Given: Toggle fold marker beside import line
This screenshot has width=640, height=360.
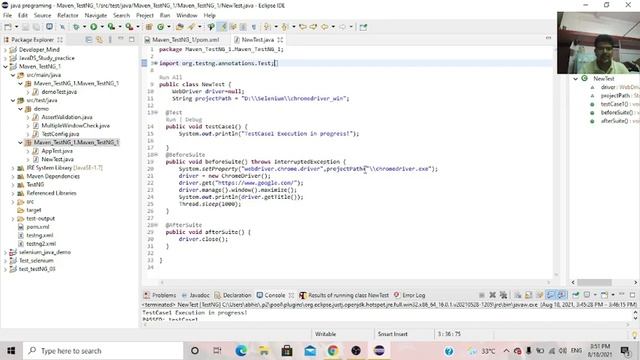Looking at the screenshot, I should point(155,63).
